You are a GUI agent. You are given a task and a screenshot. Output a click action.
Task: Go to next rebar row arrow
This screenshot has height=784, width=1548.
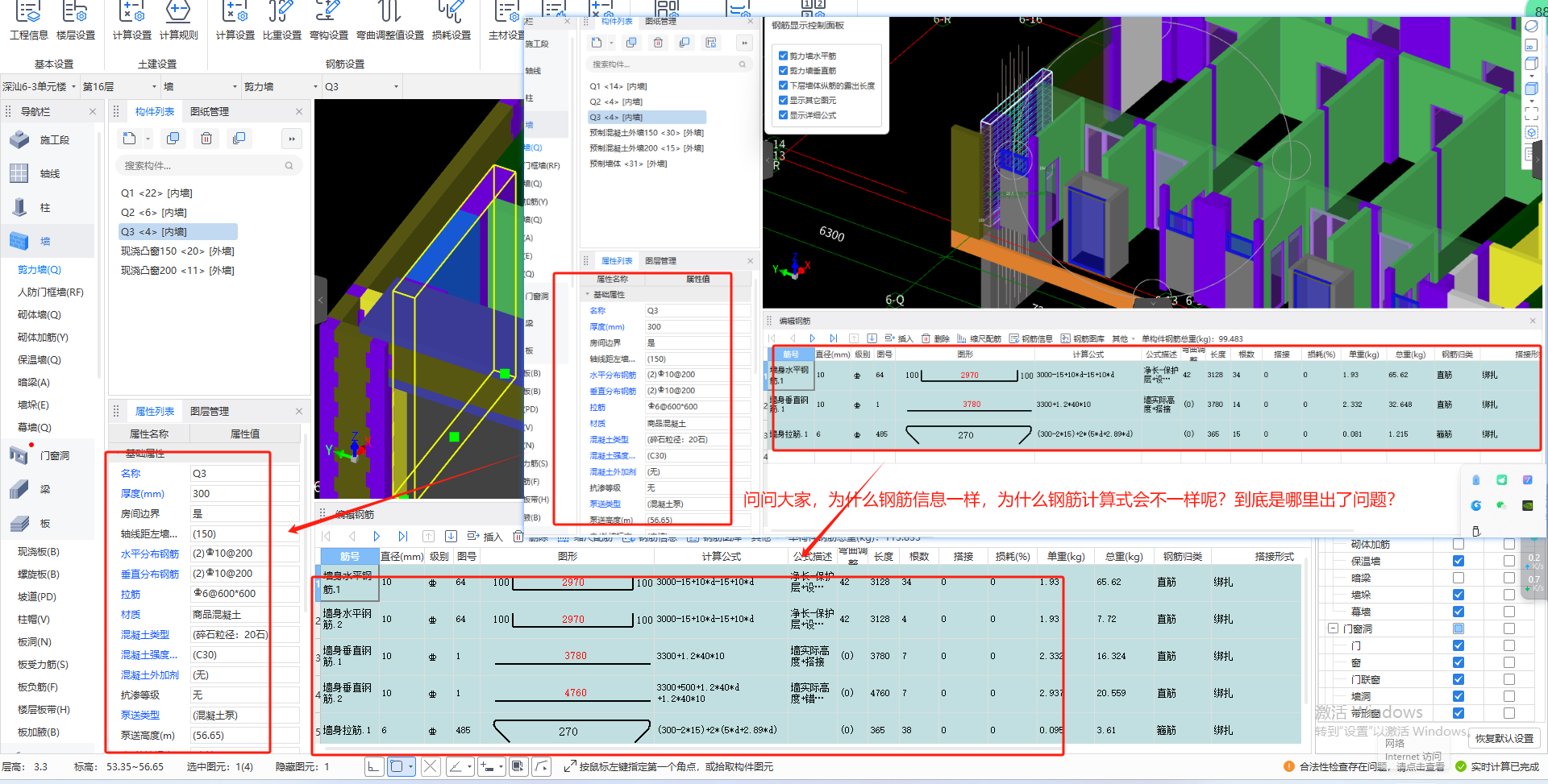(x=377, y=536)
